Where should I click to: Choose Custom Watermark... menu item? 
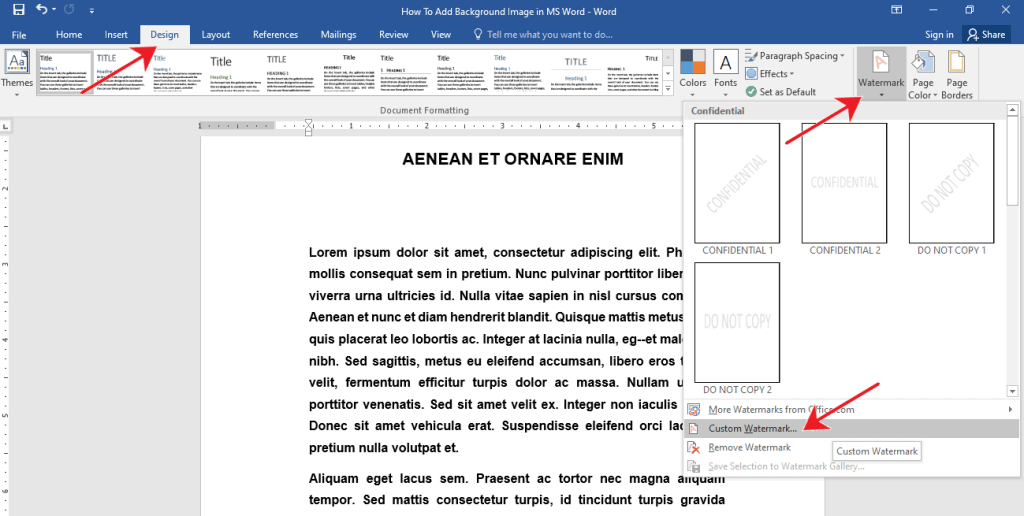click(851, 428)
